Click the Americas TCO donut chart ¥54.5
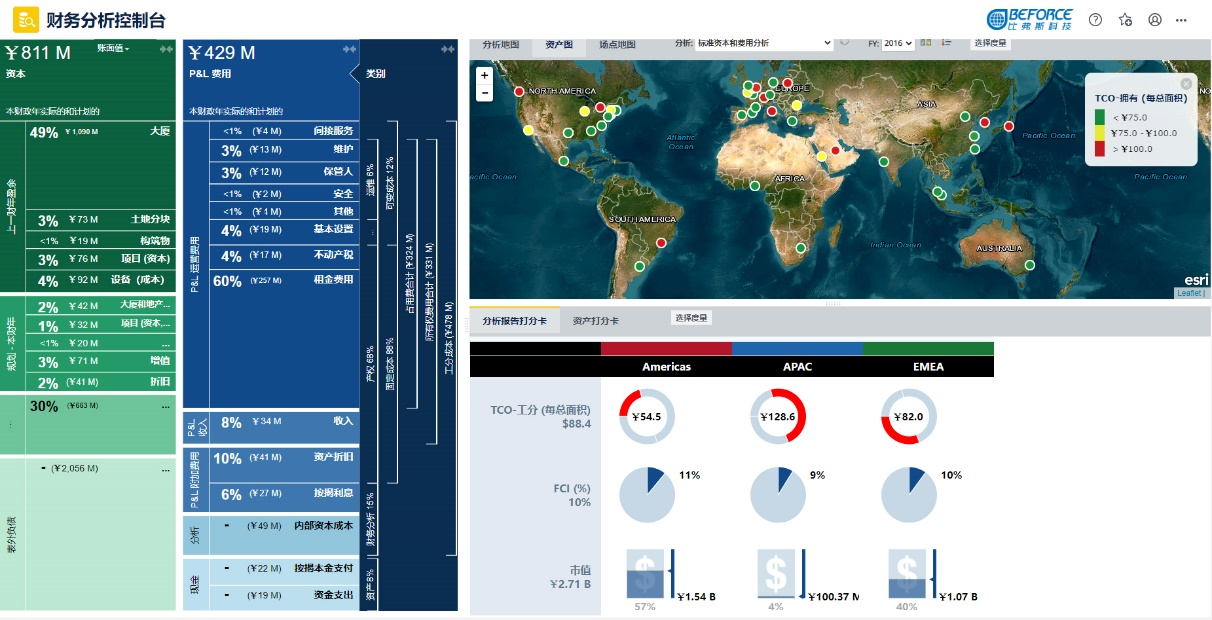The image size is (1212, 620). (647, 416)
